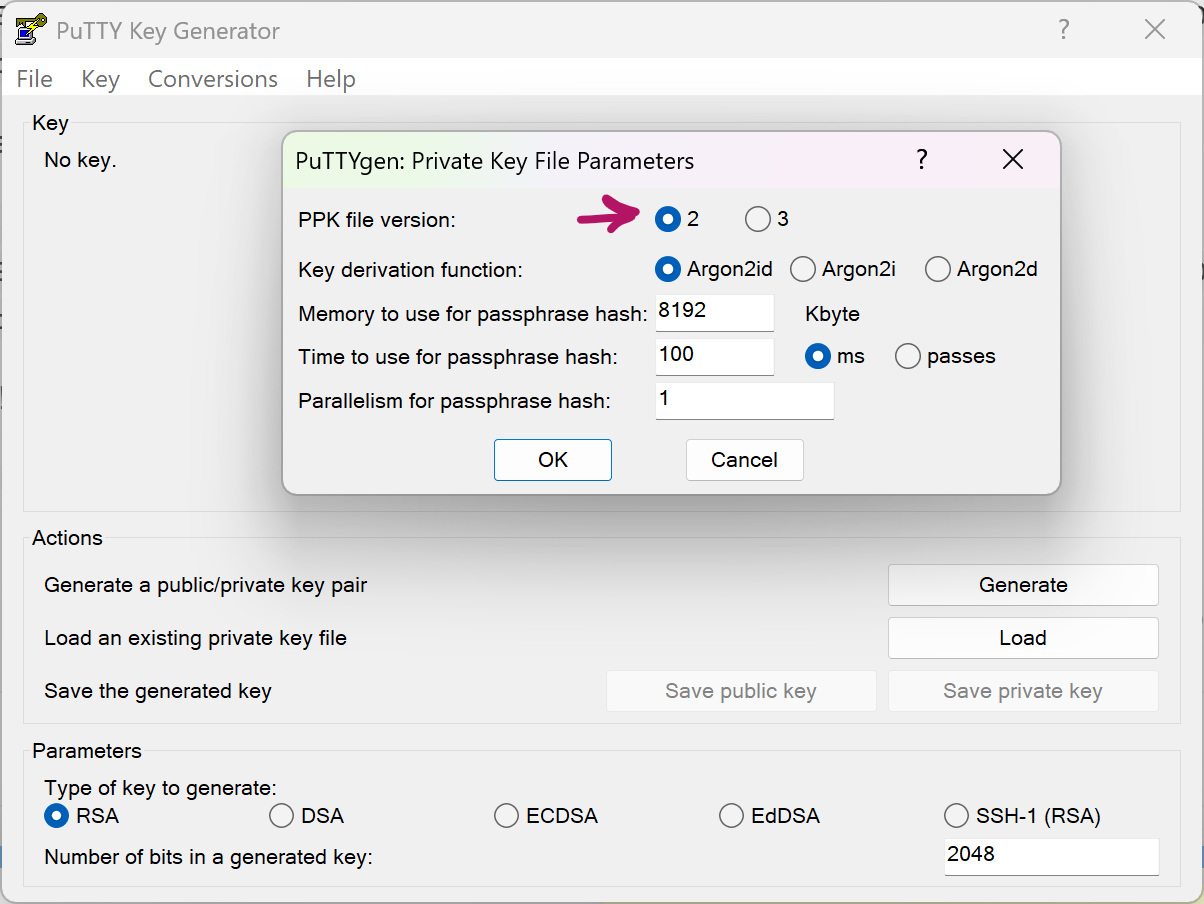Select Argon2i key derivation function

coord(803,269)
